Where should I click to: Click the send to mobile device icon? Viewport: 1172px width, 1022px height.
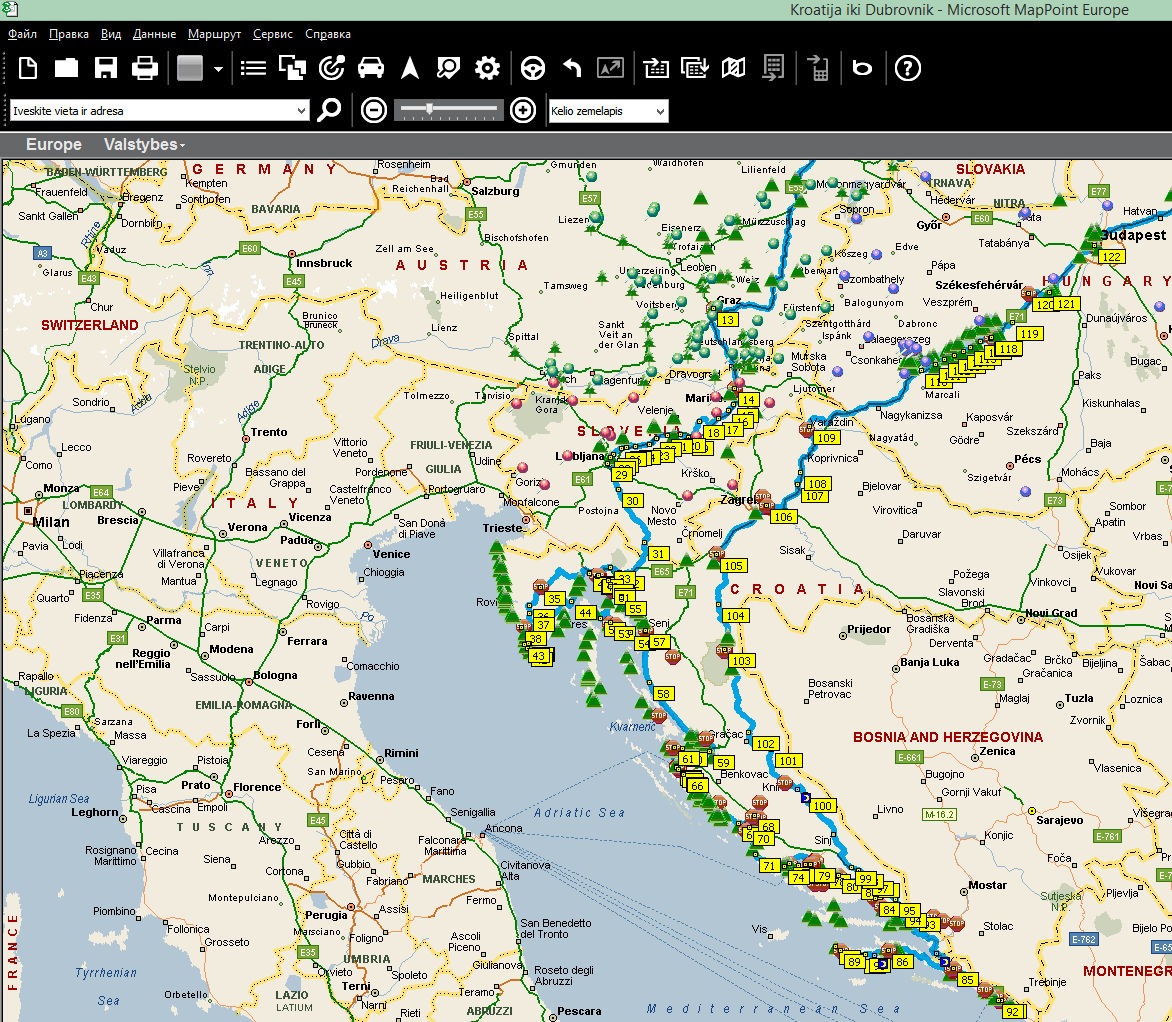[x=818, y=68]
